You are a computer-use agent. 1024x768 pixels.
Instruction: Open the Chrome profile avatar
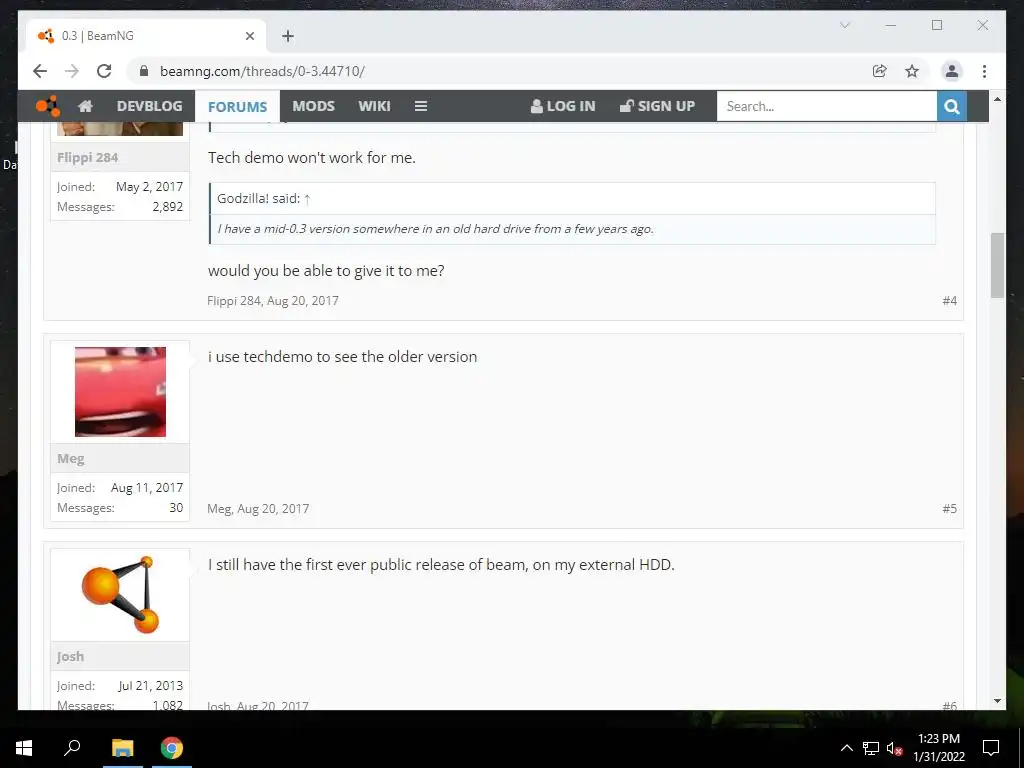[952, 71]
